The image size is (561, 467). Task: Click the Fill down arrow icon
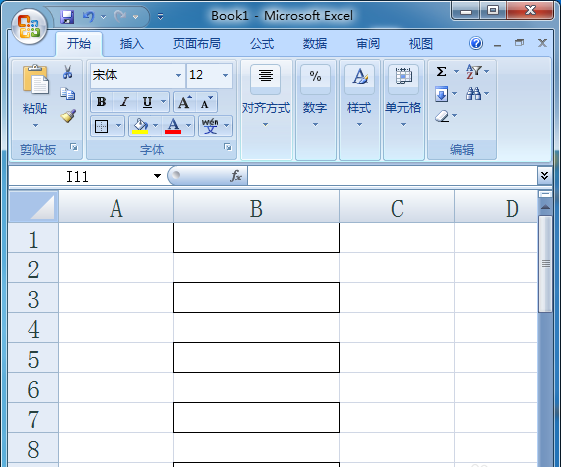442,94
